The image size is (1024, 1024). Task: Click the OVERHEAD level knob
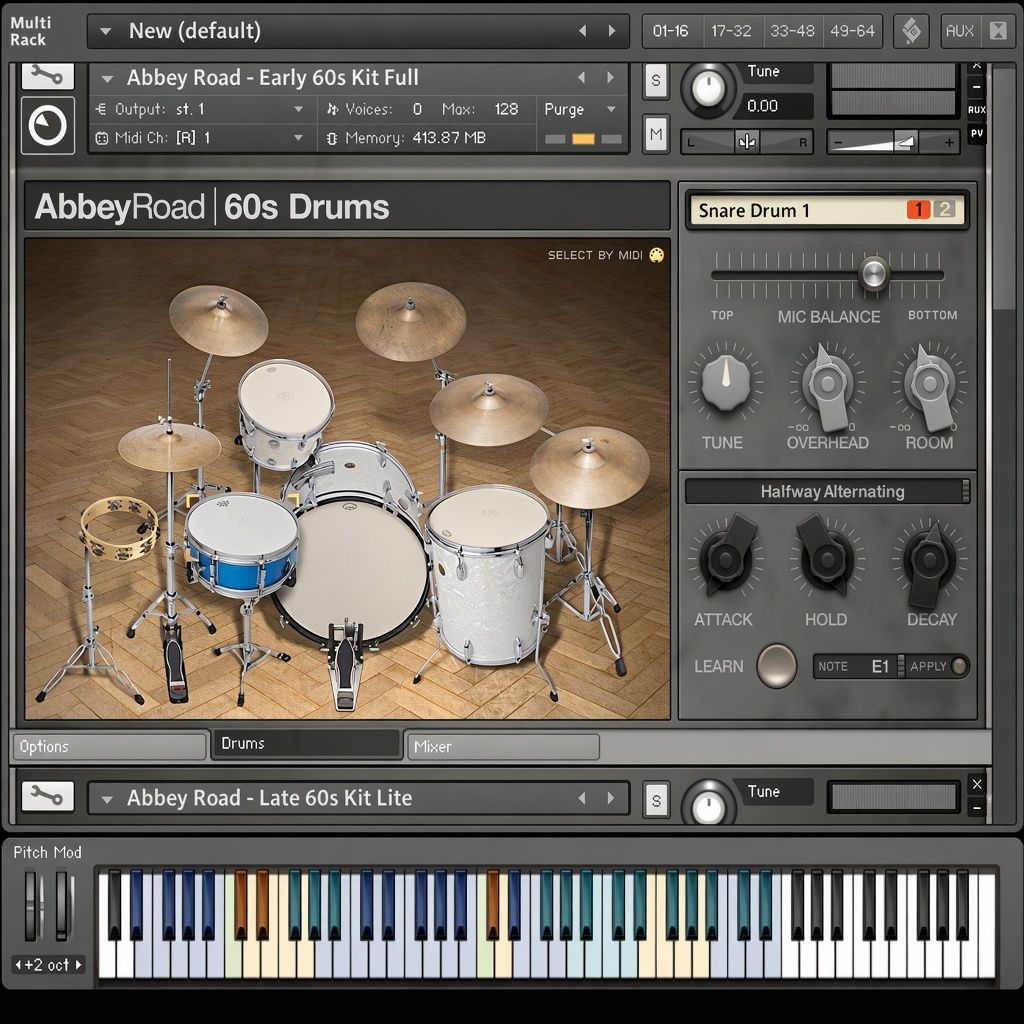pos(827,385)
